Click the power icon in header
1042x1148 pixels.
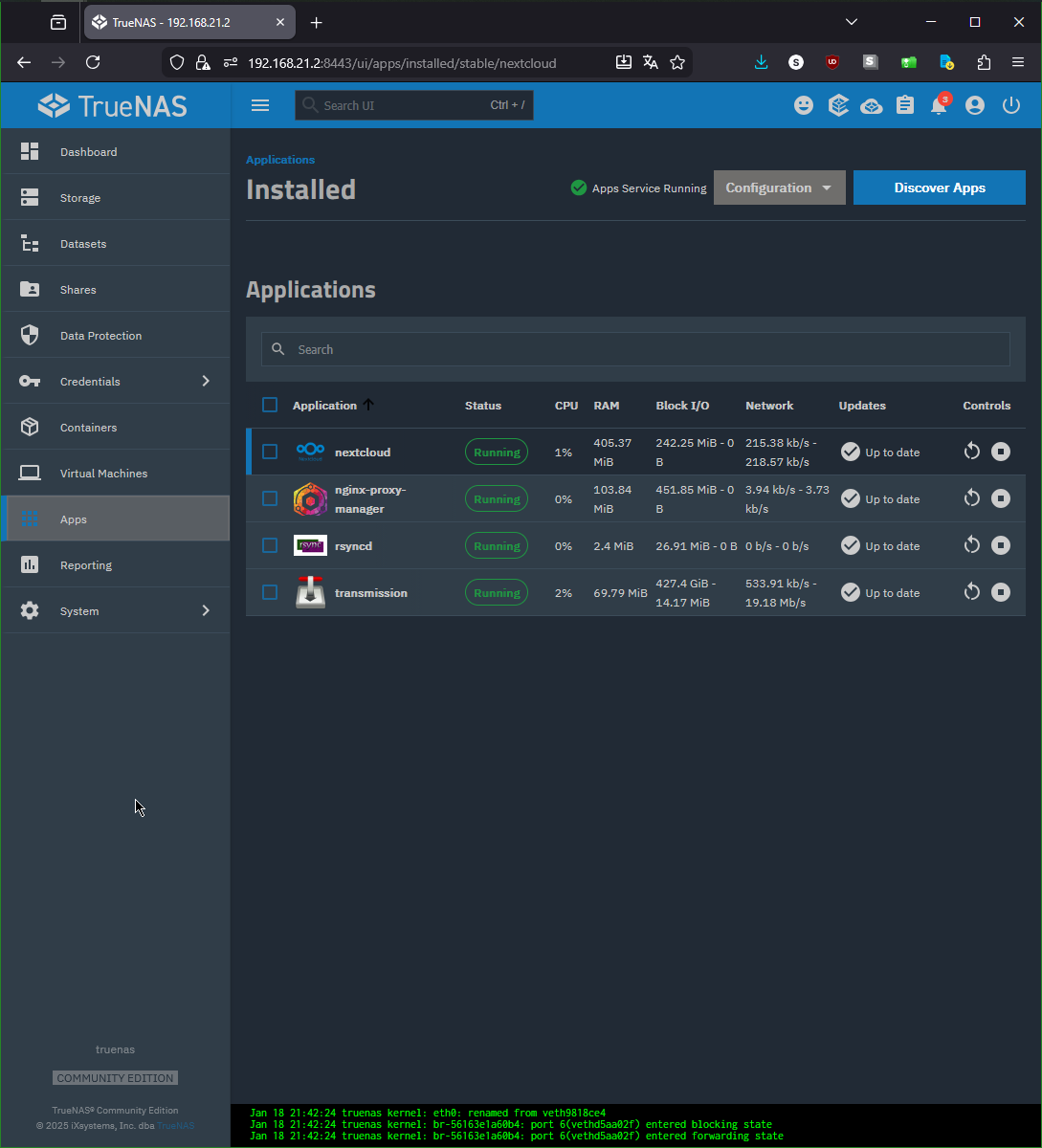[x=1011, y=105]
